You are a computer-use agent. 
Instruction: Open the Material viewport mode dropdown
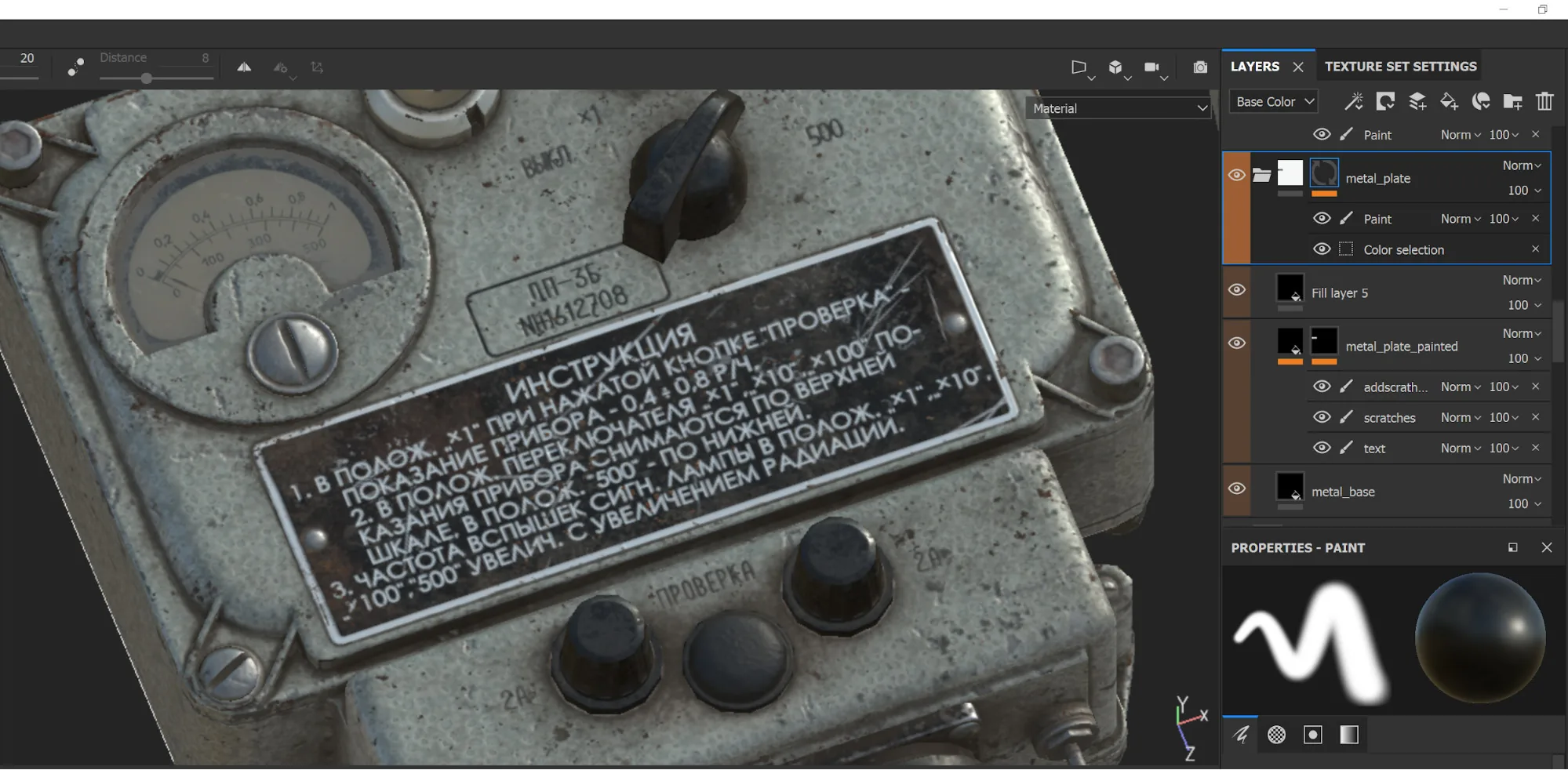[x=1119, y=108]
